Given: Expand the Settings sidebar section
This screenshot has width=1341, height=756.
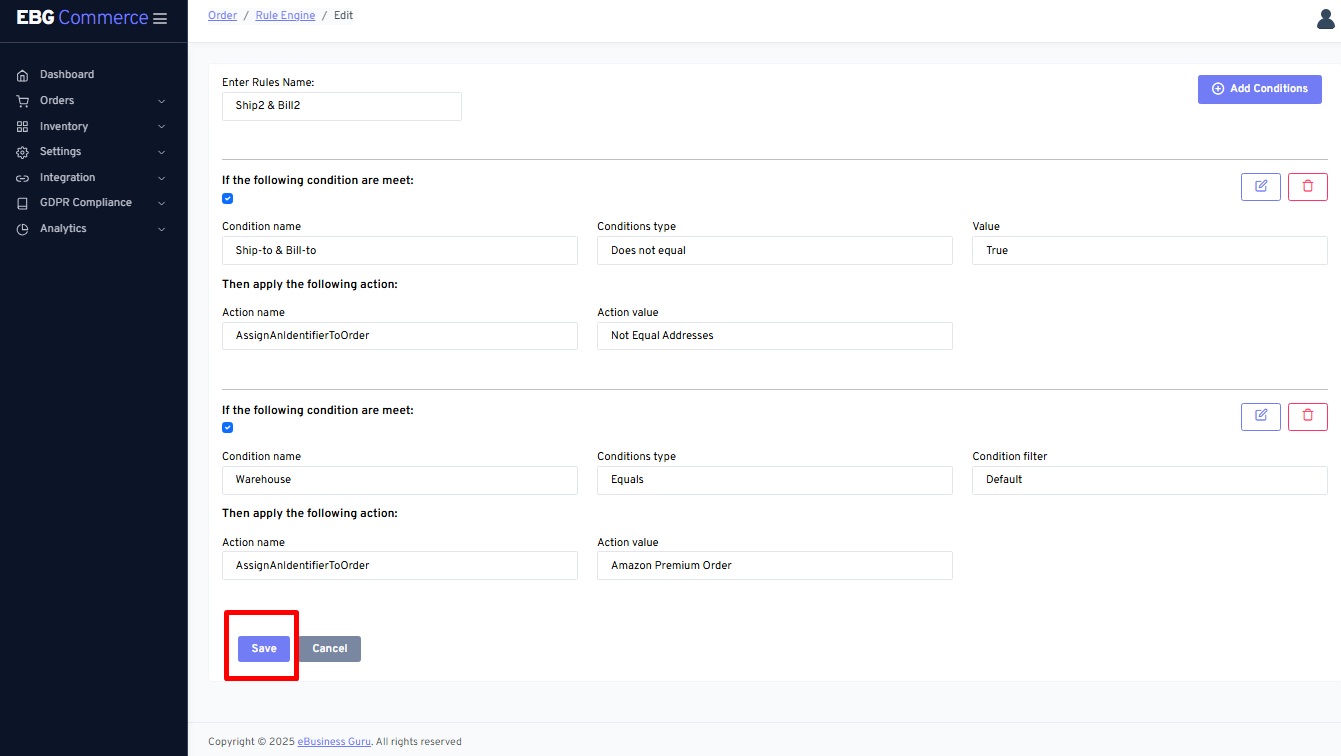Looking at the screenshot, I should pyautogui.click(x=60, y=152).
